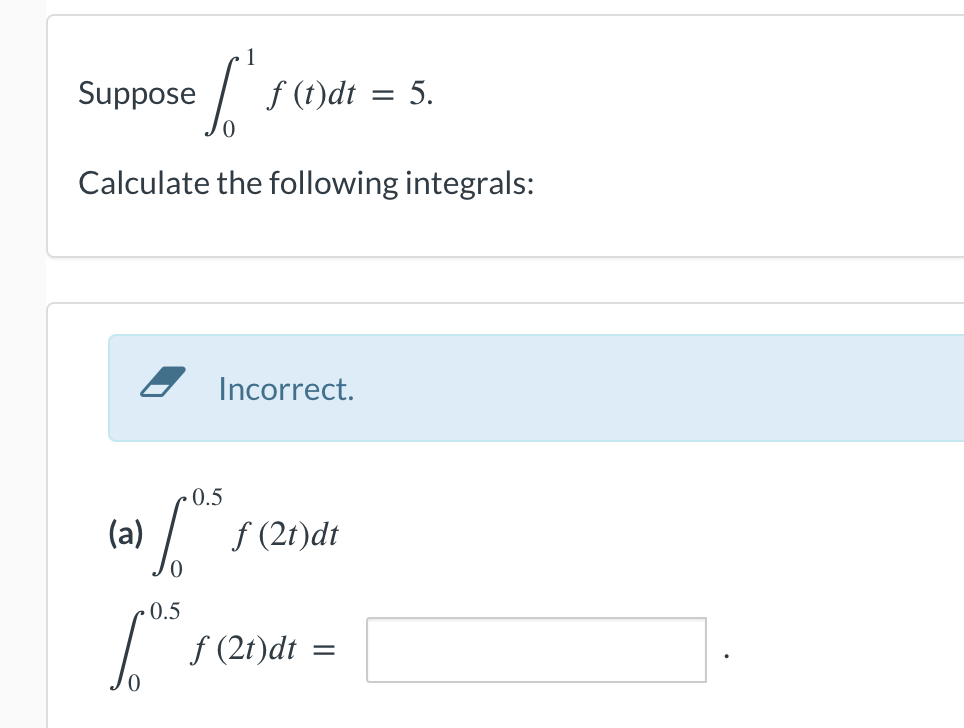Click the Suppose problem statement text
The width and height of the screenshot is (964, 728).
tap(137, 95)
